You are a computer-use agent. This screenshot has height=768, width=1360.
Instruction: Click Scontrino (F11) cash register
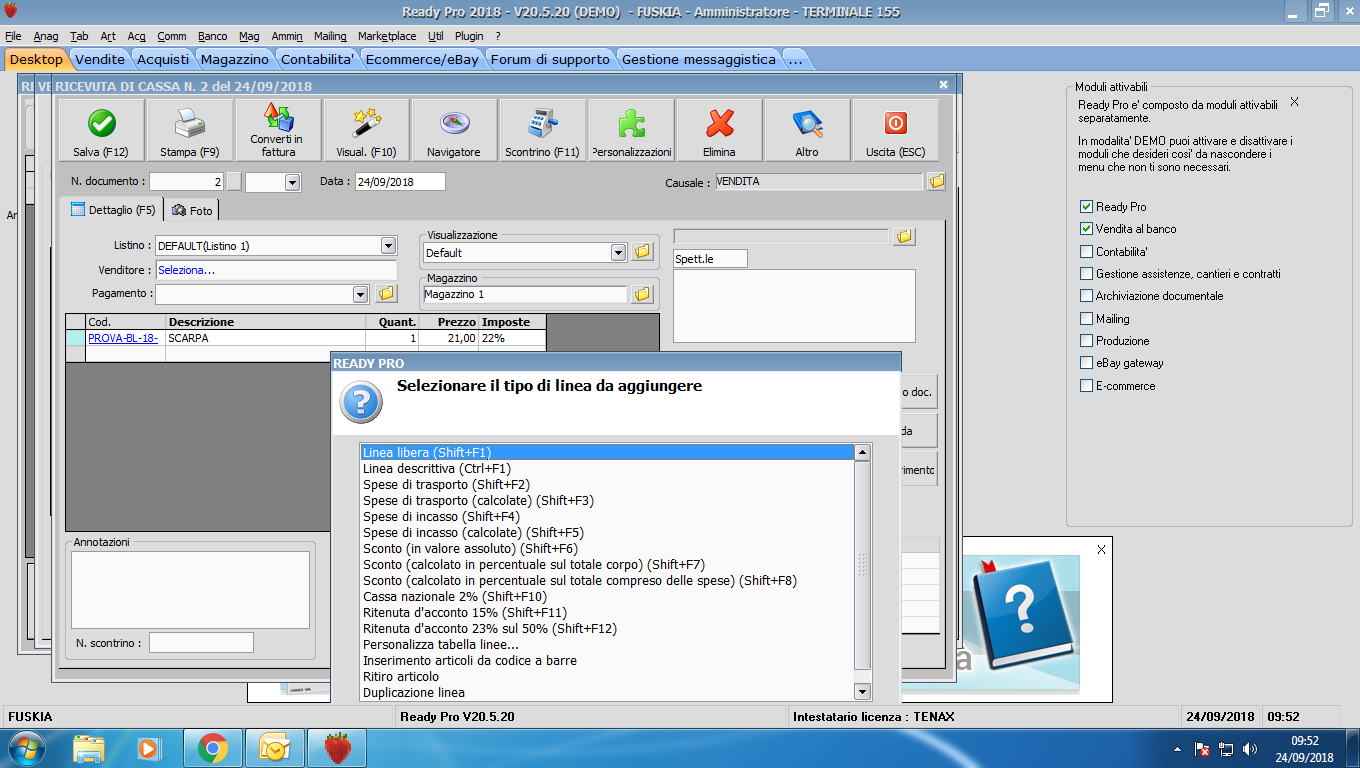pyautogui.click(x=542, y=130)
